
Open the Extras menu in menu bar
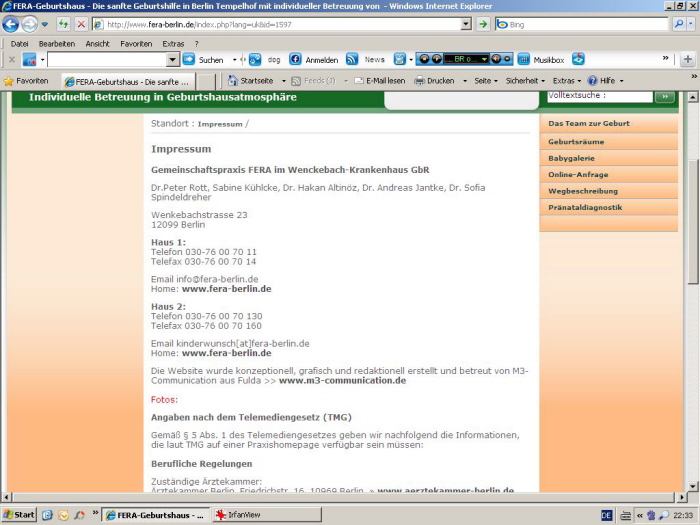[x=173, y=44]
